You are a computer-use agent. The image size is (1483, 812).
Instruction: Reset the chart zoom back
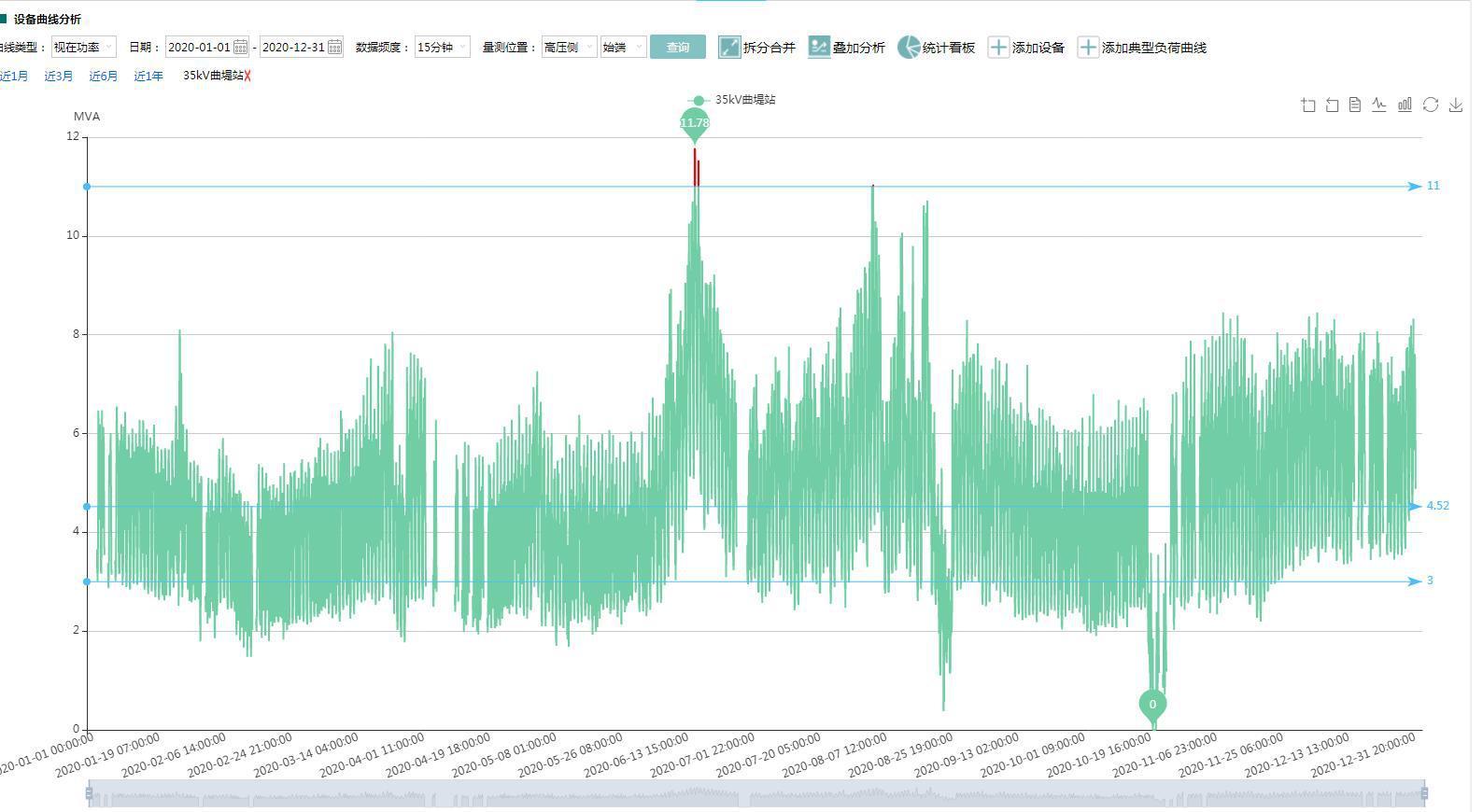[1333, 105]
